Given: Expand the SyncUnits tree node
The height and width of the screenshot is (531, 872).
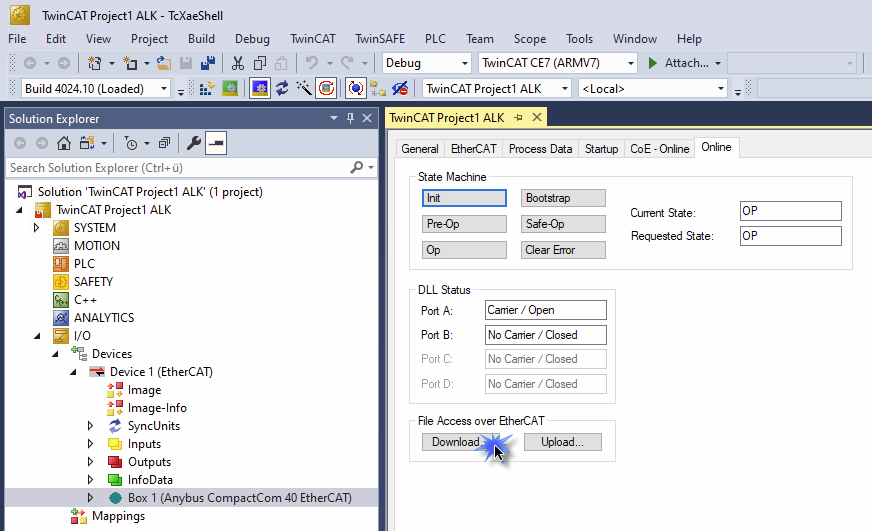Looking at the screenshot, I should (91, 426).
